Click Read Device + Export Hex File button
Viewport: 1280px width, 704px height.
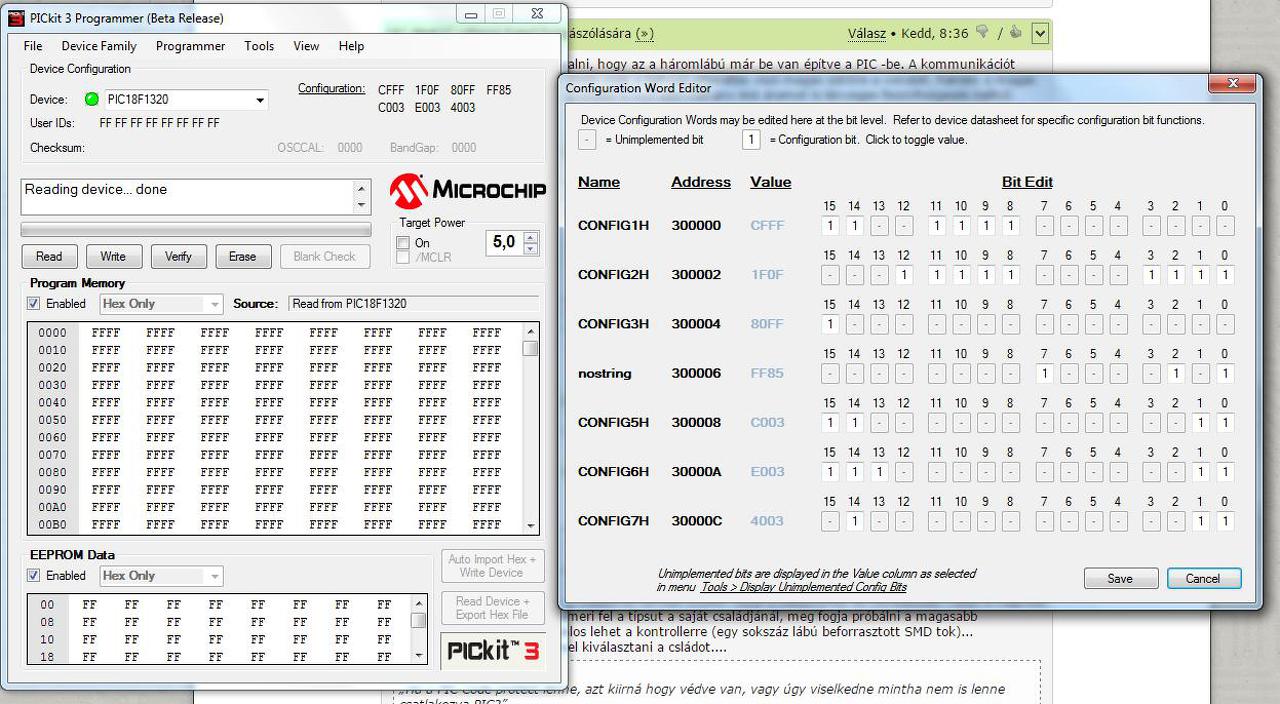493,608
